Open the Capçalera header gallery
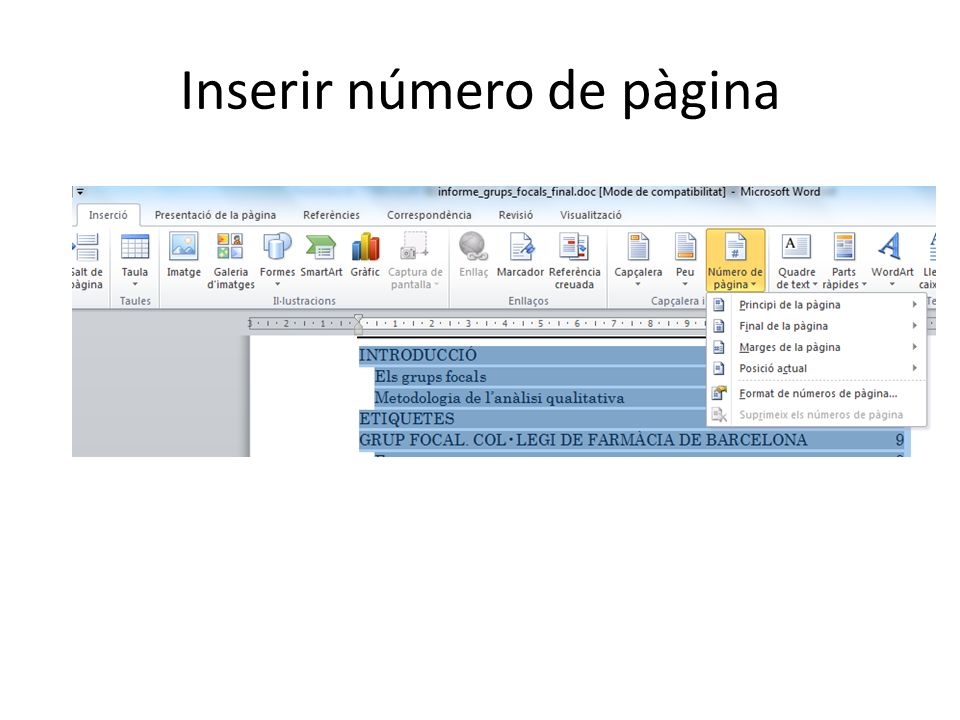Viewport: 960px width, 720px height. click(x=638, y=260)
